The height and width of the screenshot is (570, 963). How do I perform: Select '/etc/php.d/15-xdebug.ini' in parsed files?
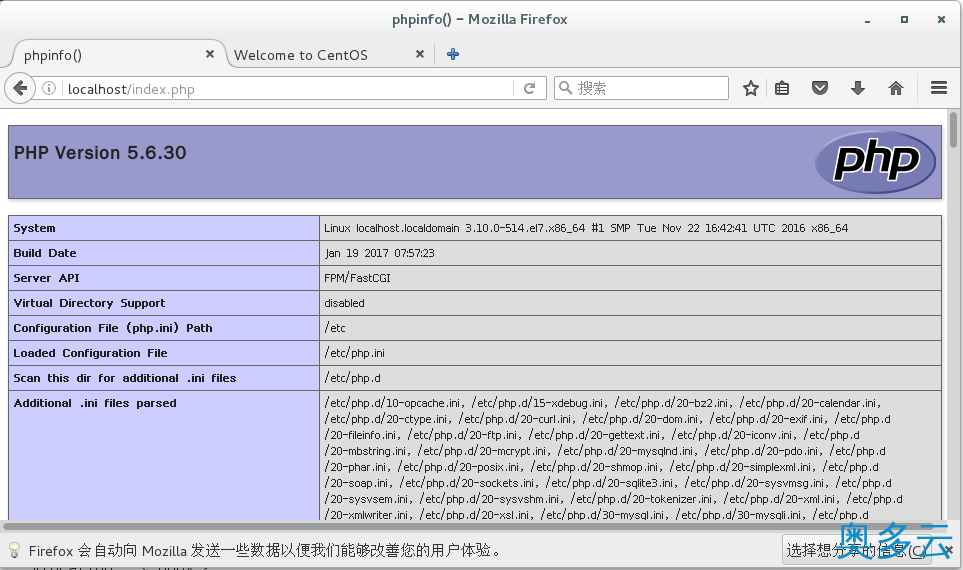(539, 404)
